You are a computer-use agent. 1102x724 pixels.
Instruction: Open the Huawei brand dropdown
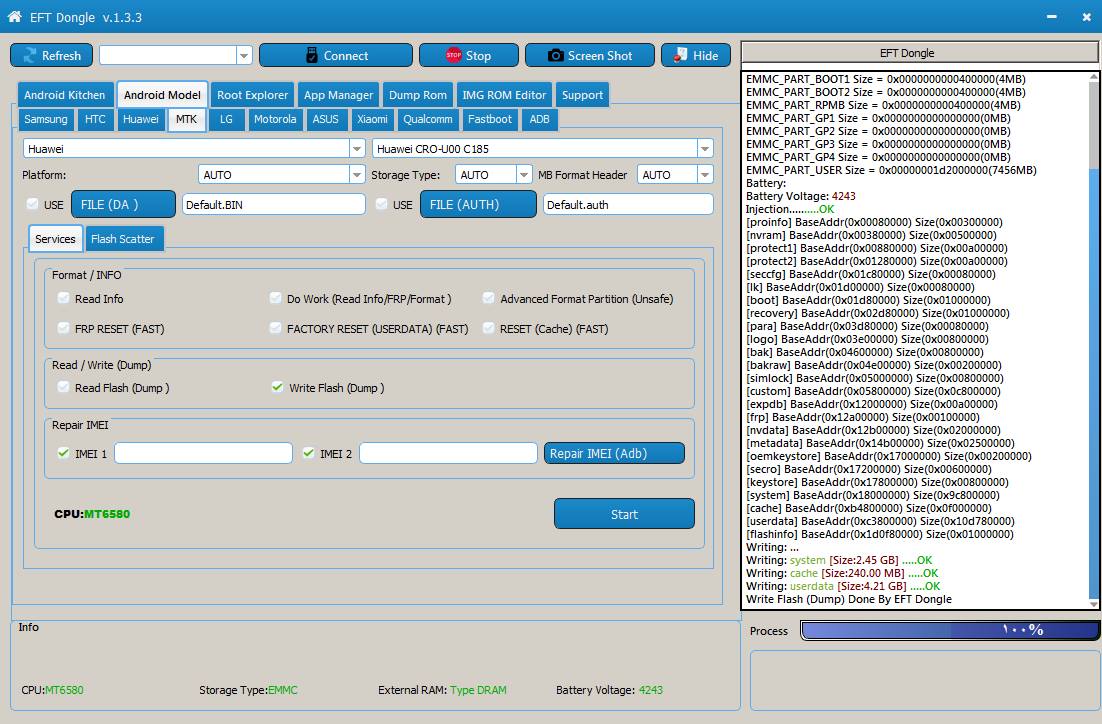pyautogui.click(x=357, y=148)
